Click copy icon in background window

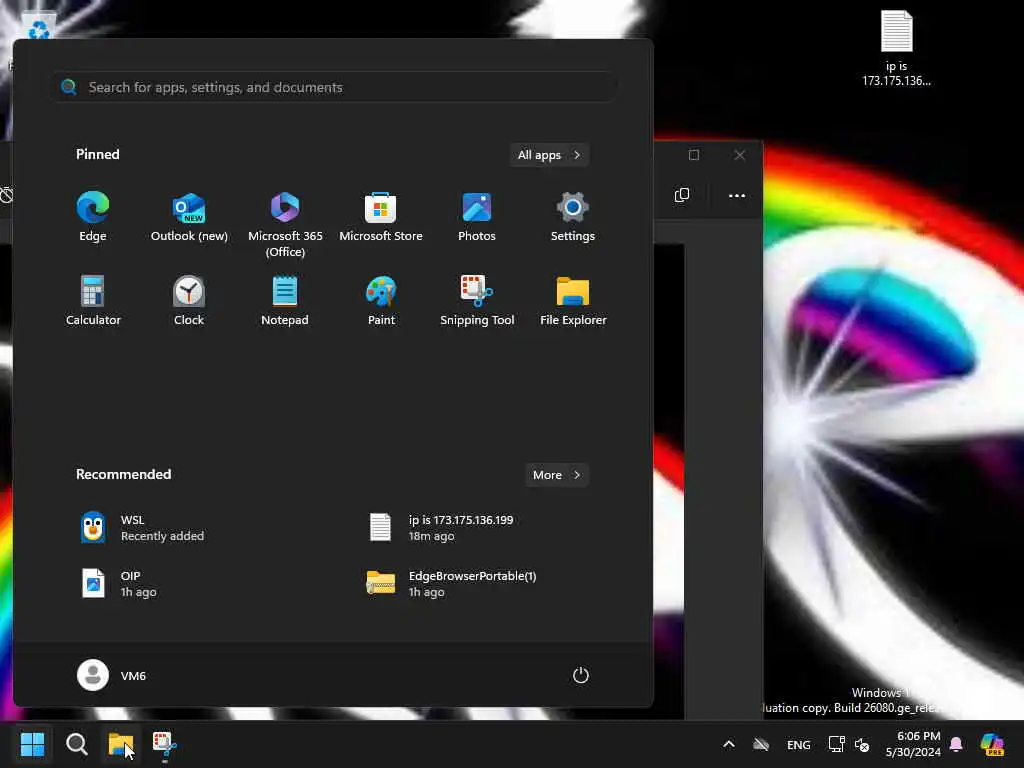[682, 195]
